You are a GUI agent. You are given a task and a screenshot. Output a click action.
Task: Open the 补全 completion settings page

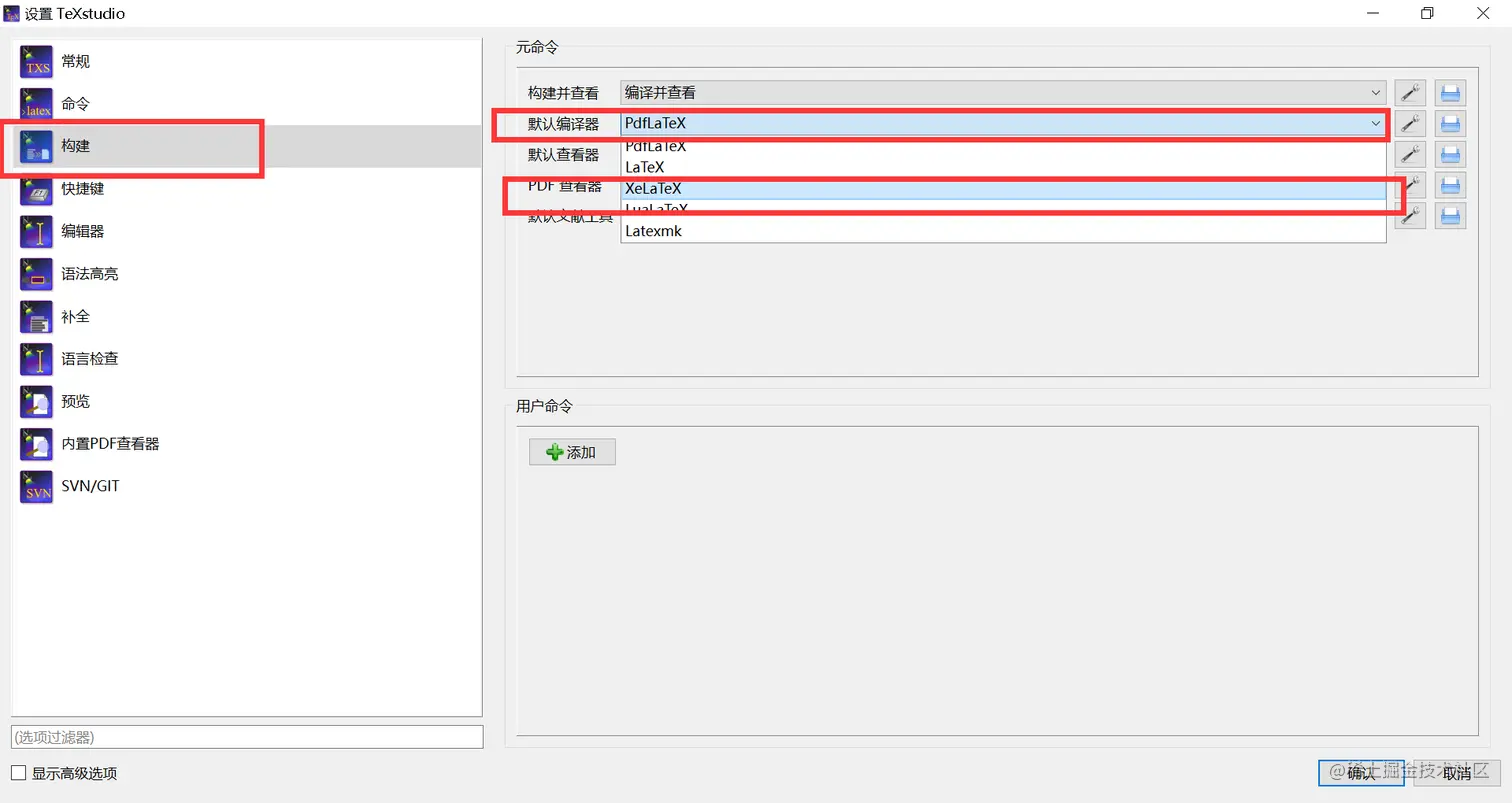click(x=246, y=316)
